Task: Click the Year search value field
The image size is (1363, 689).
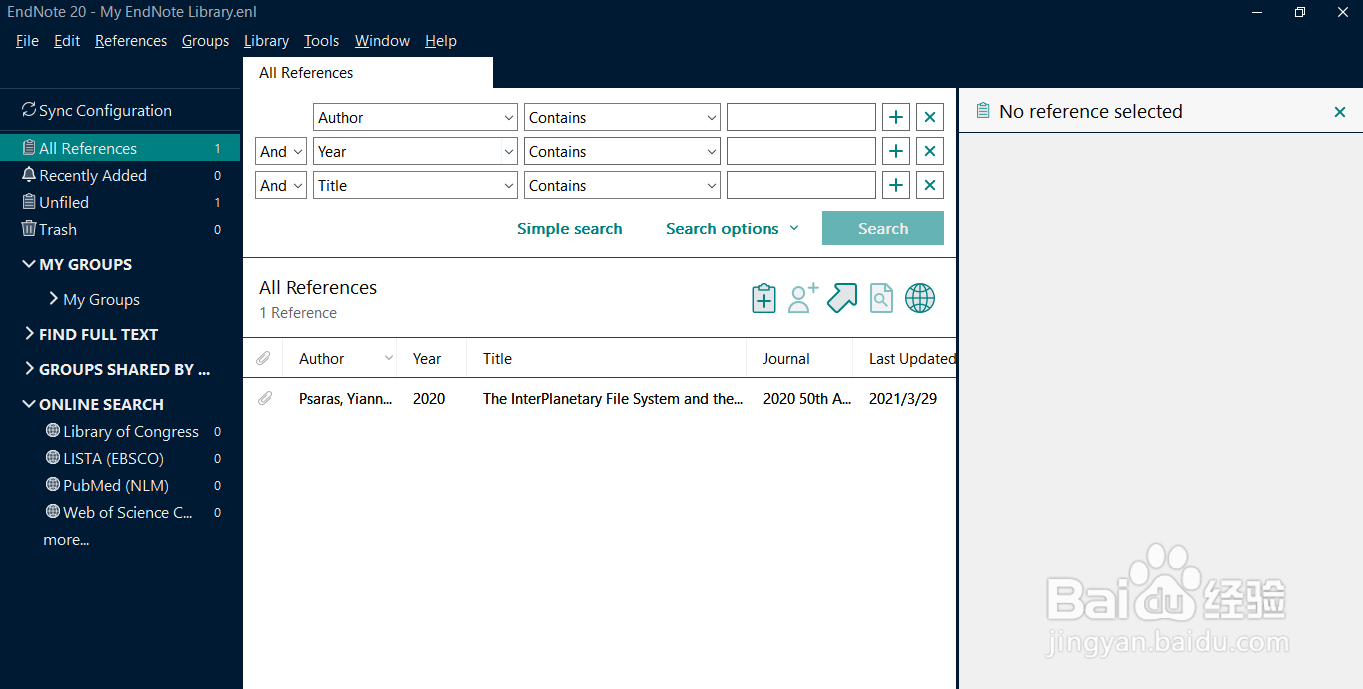Action: [x=801, y=152]
